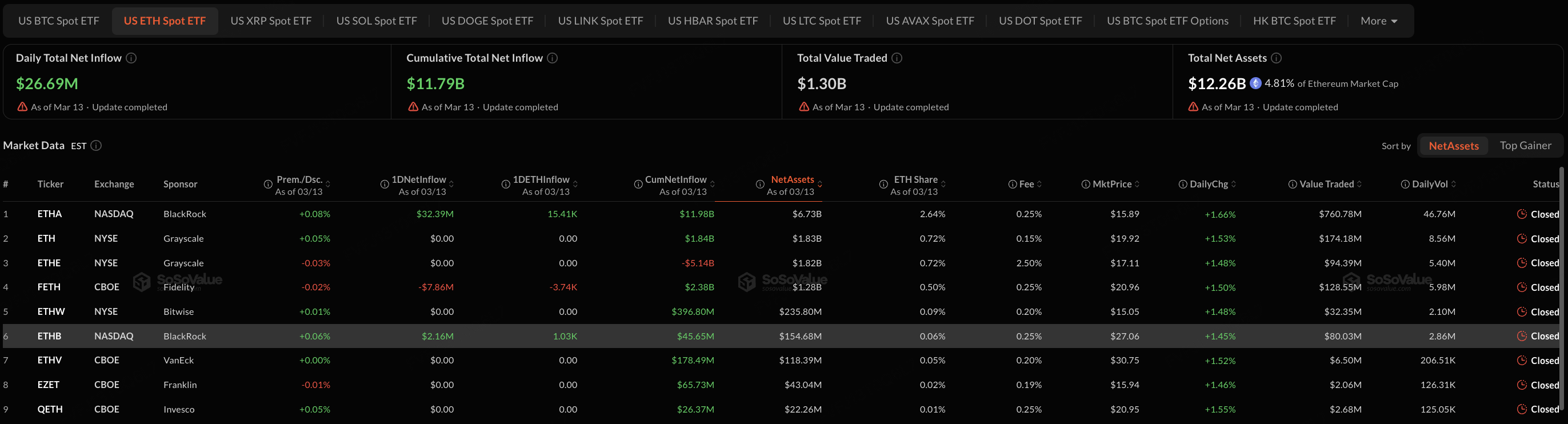The height and width of the screenshot is (424, 1568).
Task: Click the clock status icon in ETHA row
Action: (1522, 214)
